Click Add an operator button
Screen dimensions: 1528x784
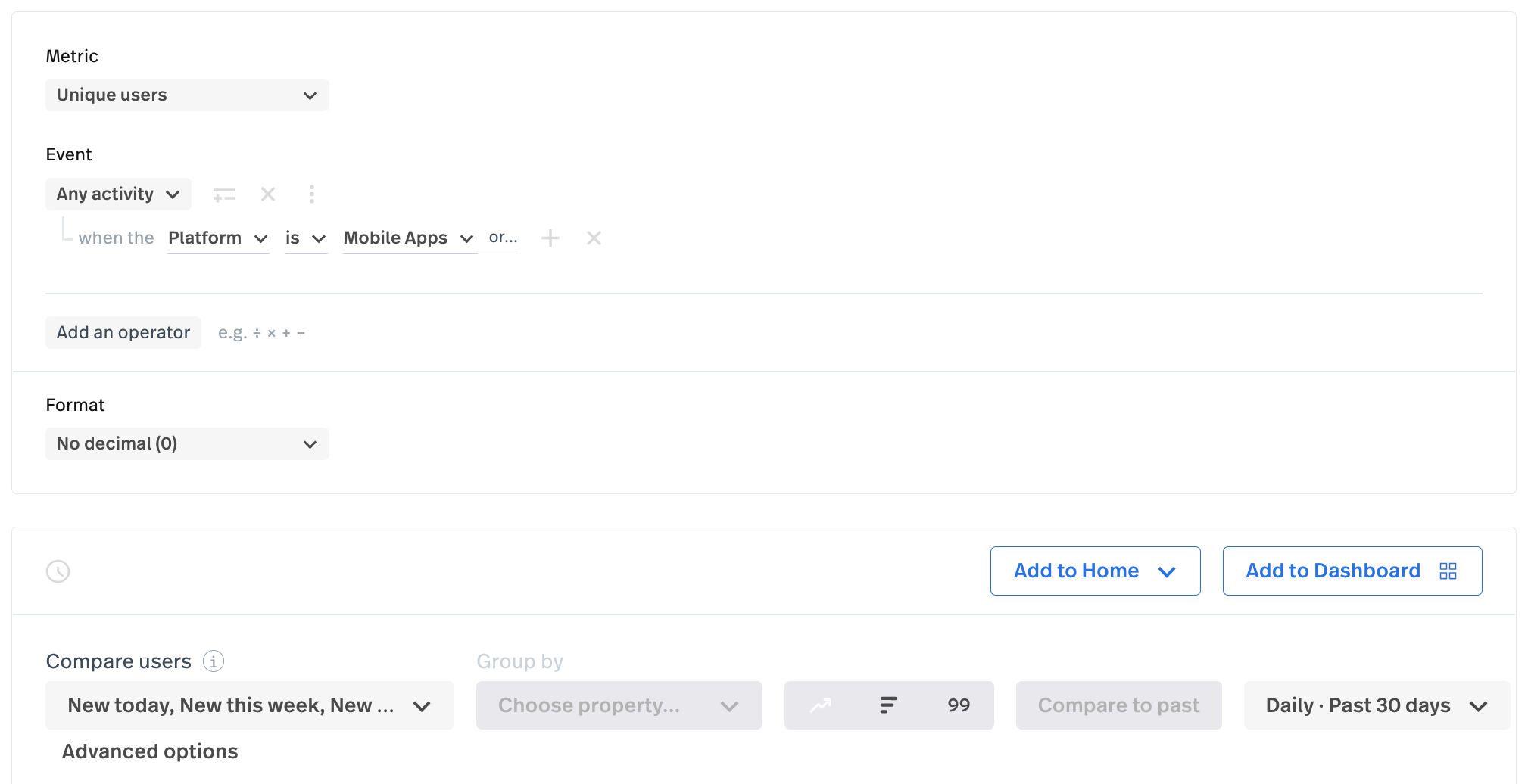pyautogui.click(x=123, y=333)
